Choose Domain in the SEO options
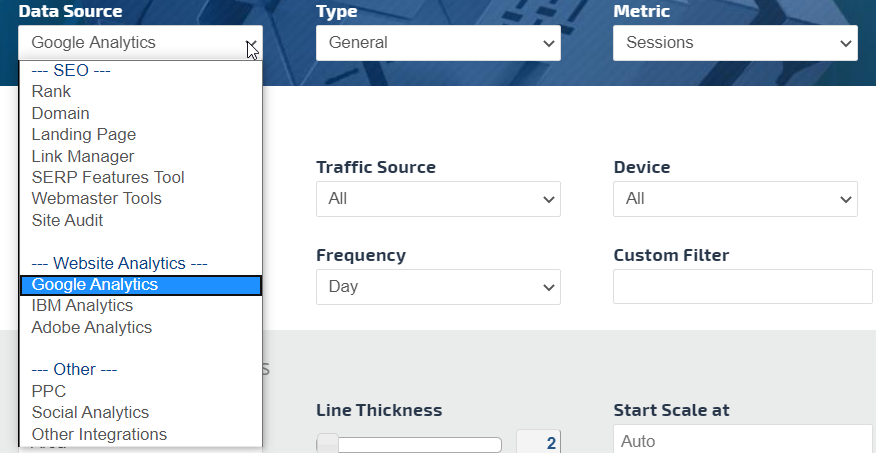 [x=60, y=113]
